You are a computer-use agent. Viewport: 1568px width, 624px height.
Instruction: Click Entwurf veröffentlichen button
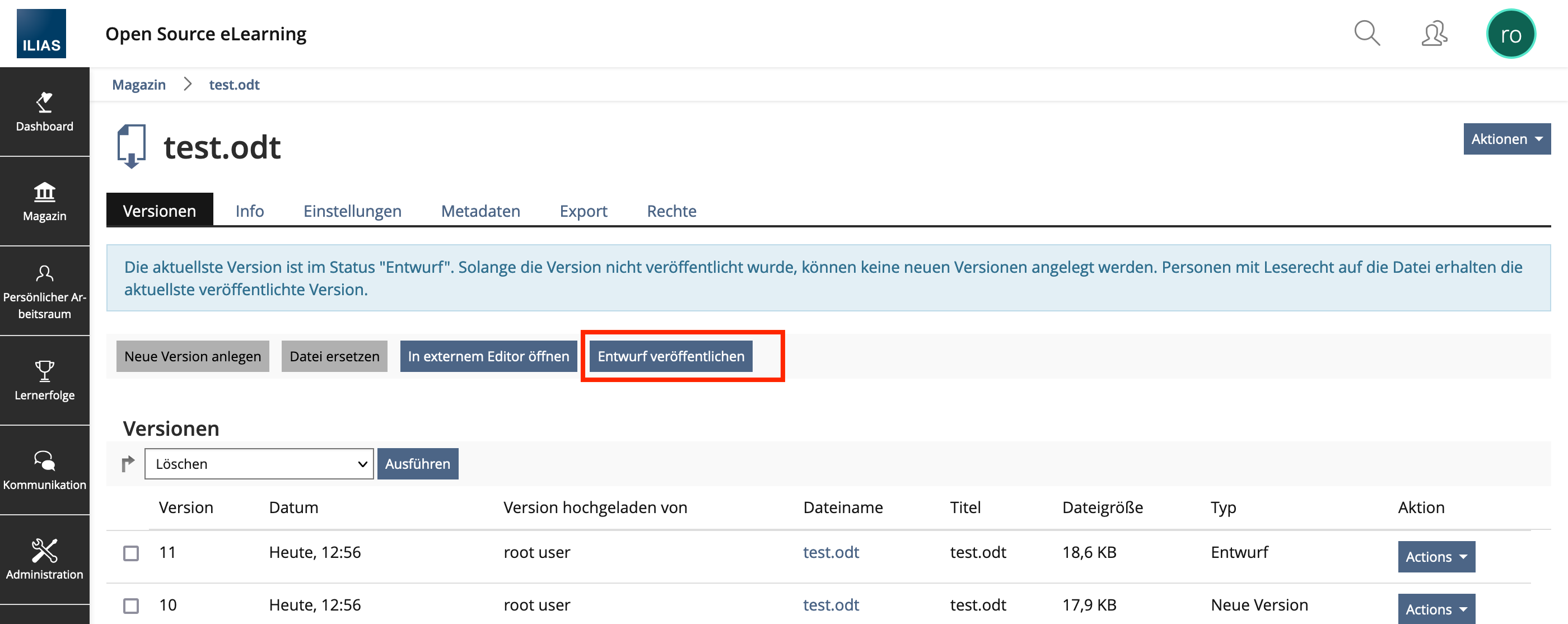click(670, 356)
